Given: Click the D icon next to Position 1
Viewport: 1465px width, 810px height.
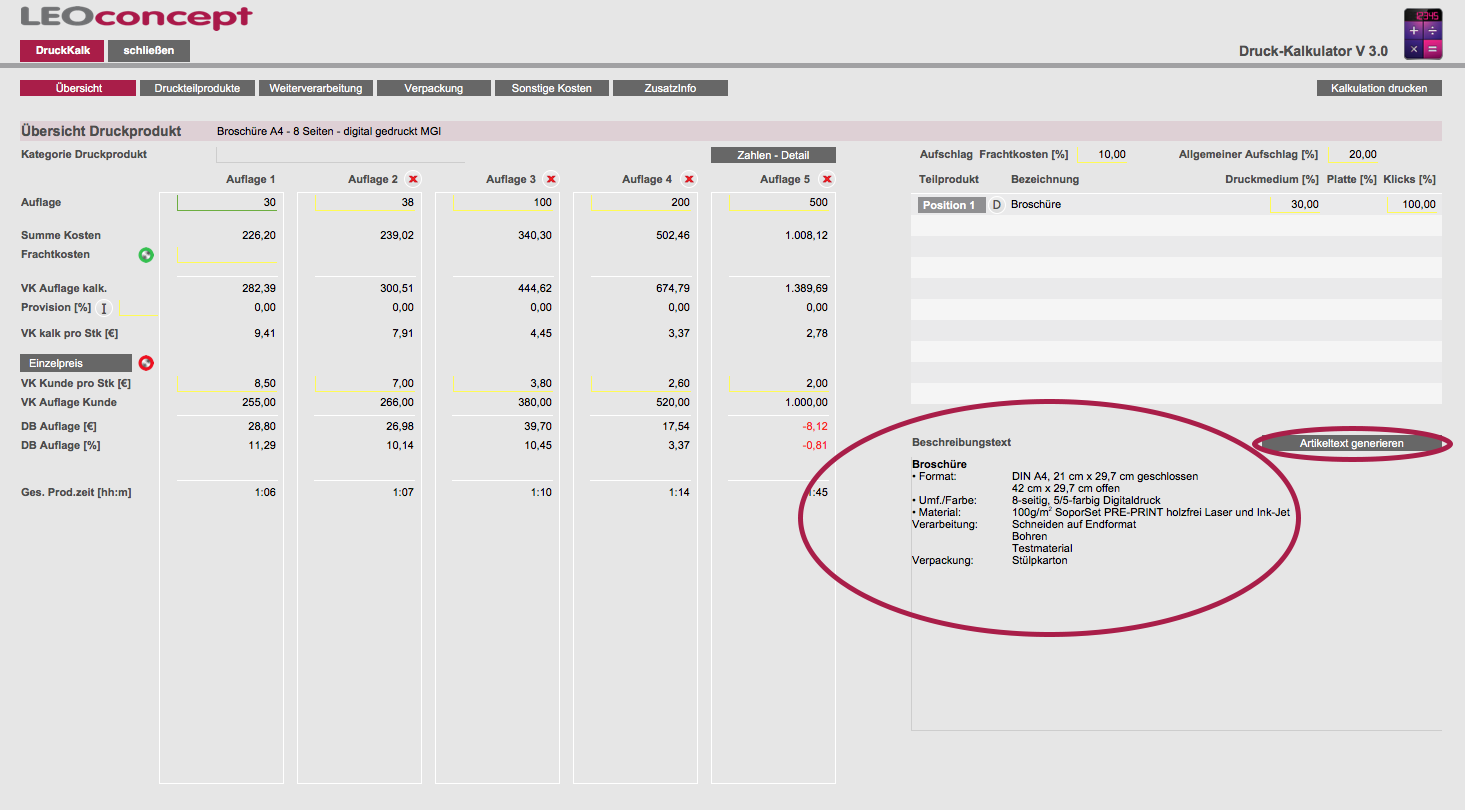Looking at the screenshot, I should point(996,204).
